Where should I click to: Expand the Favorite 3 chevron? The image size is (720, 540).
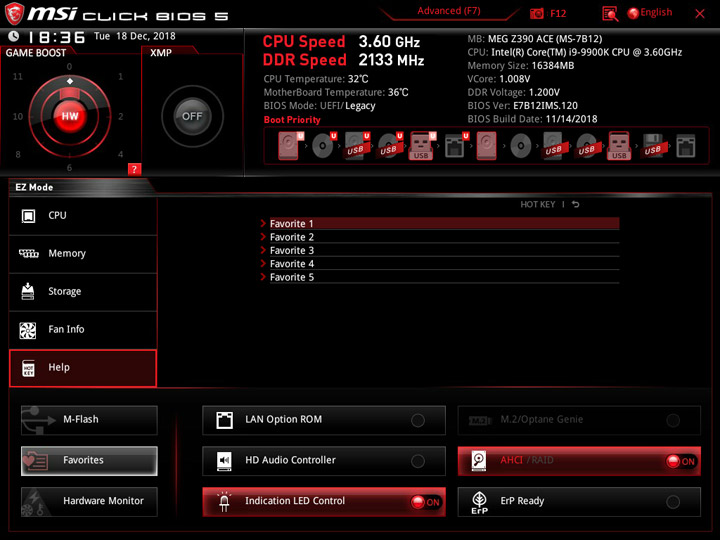pos(263,250)
